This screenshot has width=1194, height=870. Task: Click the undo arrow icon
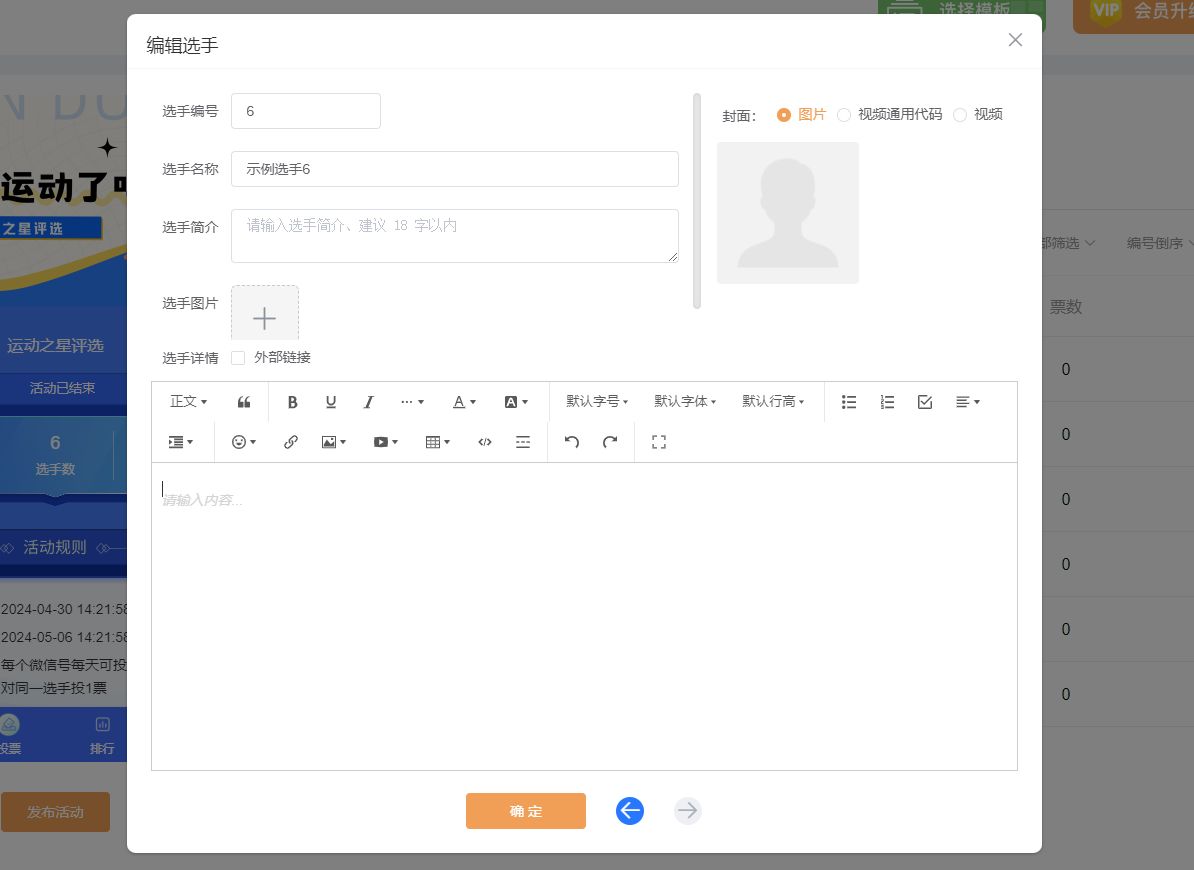click(x=572, y=442)
